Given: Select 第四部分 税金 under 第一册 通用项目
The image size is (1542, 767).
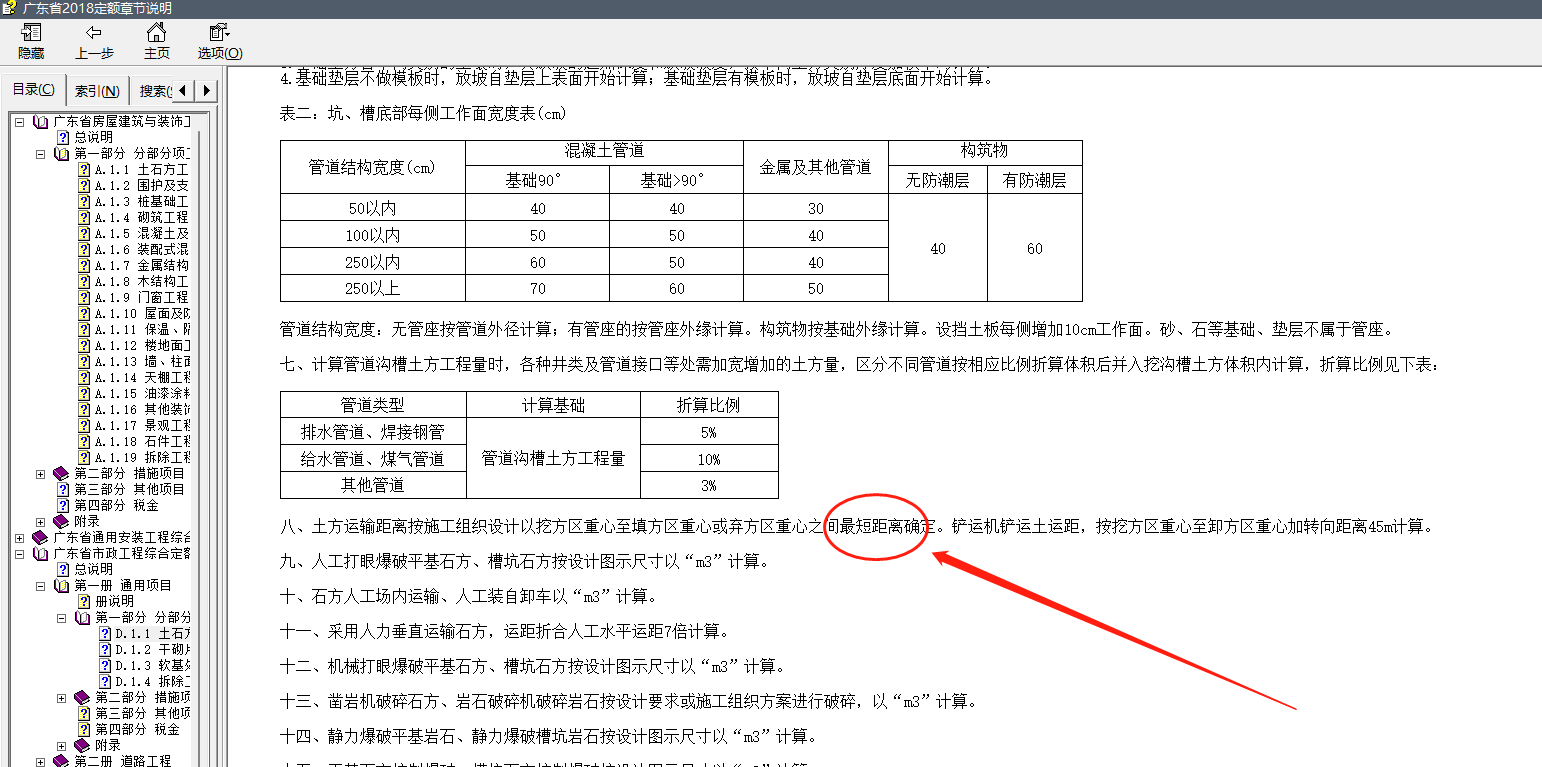Looking at the screenshot, I should [x=137, y=729].
